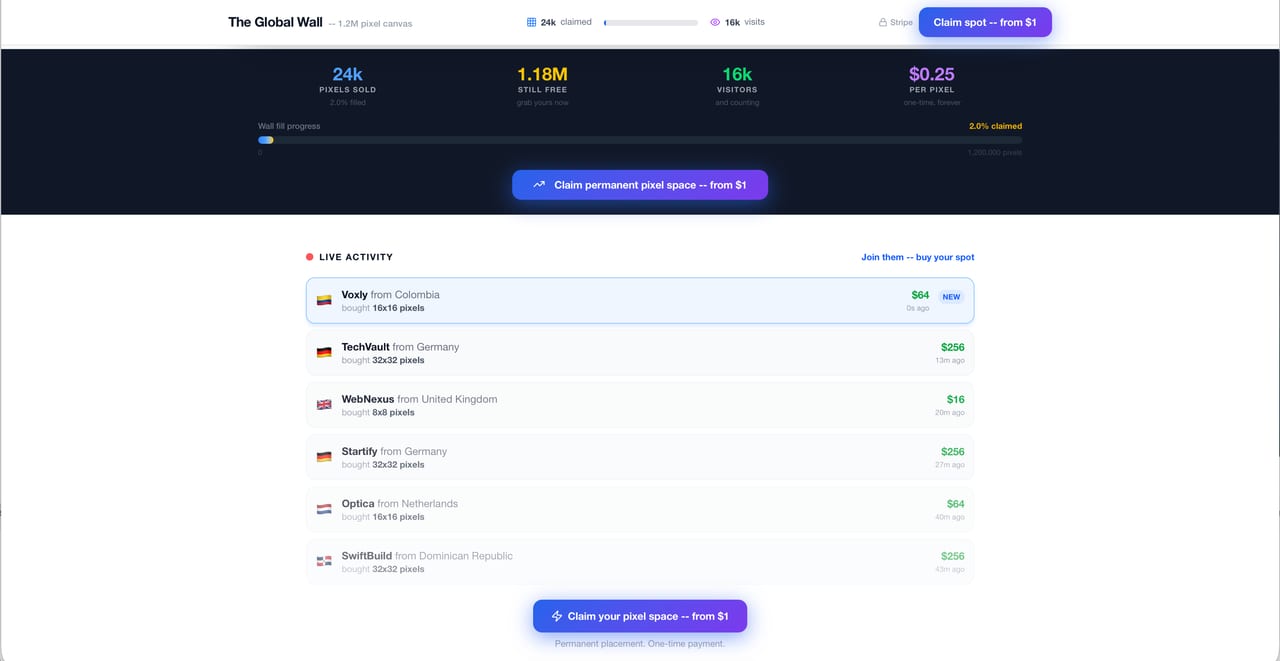Click the LIVE ACTIVITY heading
This screenshot has width=1280, height=661.
tap(356, 257)
